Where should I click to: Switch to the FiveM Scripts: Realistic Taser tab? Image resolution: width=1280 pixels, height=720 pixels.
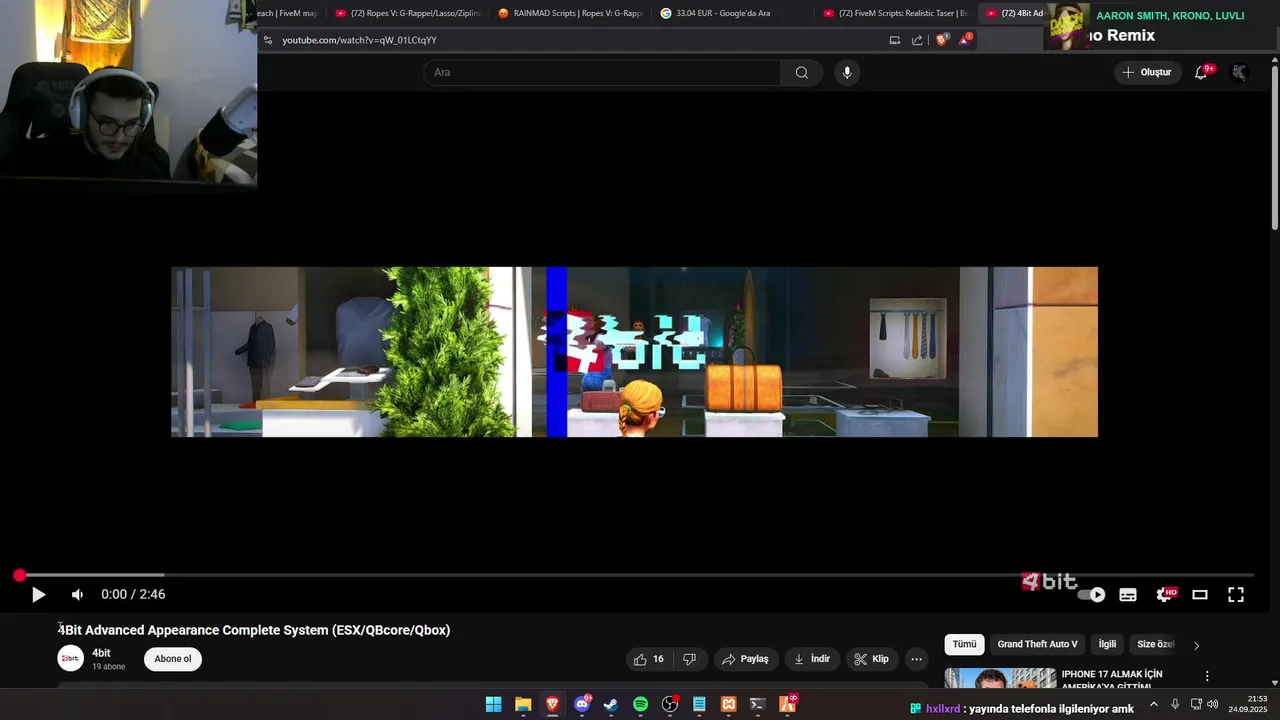click(x=896, y=13)
